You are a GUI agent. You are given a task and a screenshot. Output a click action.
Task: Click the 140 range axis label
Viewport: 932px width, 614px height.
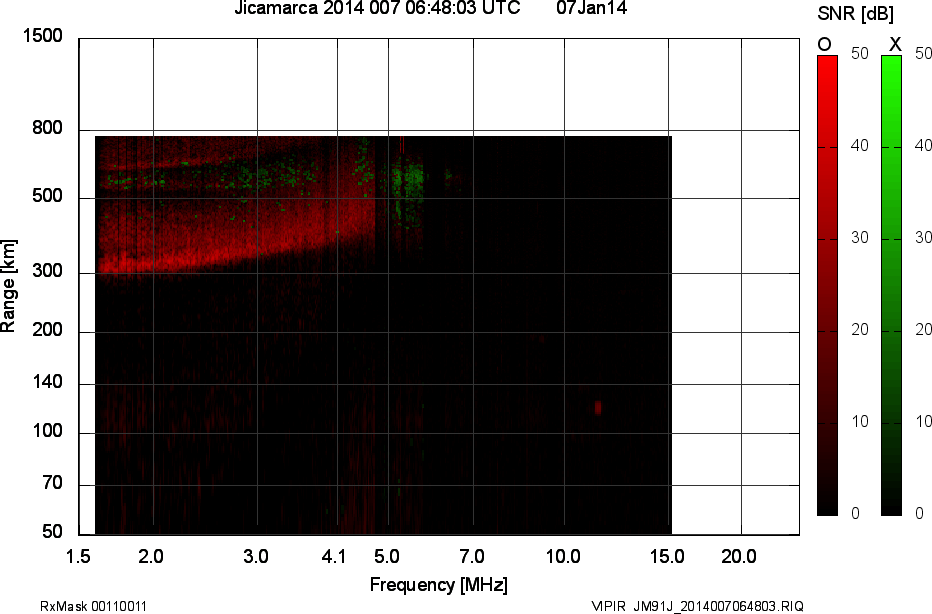(47, 382)
